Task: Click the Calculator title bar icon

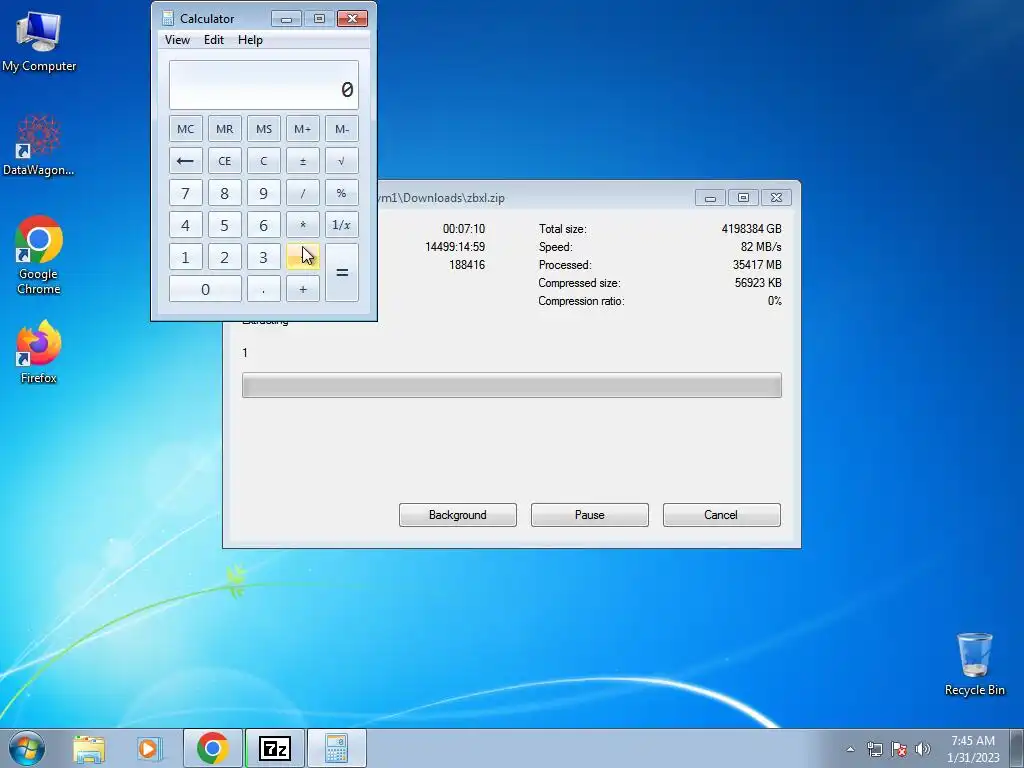Action: (x=168, y=18)
